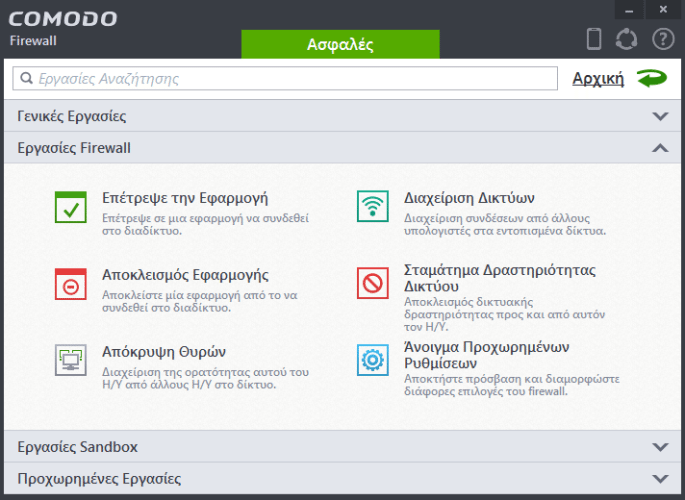Click the update refresh icon in header

626,39
